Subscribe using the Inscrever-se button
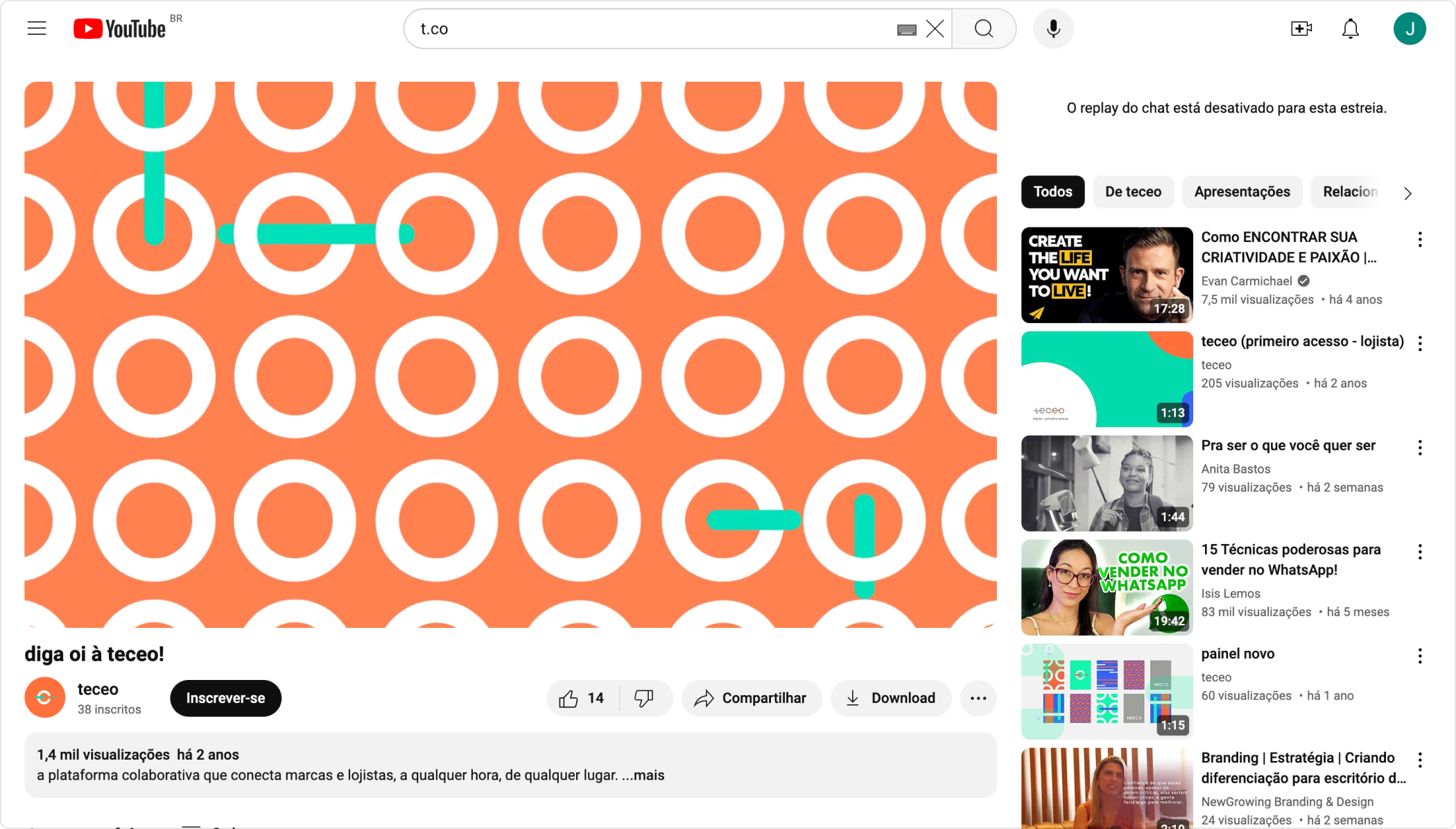Viewport: 1456px width, 829px height. pyautogui.click(x=225, y=698)
